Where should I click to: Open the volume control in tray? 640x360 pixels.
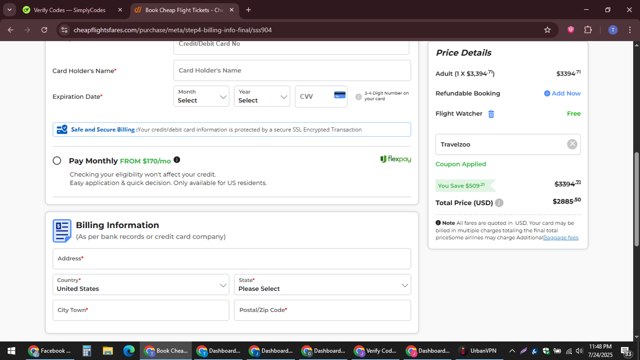[x=579, y=351]
